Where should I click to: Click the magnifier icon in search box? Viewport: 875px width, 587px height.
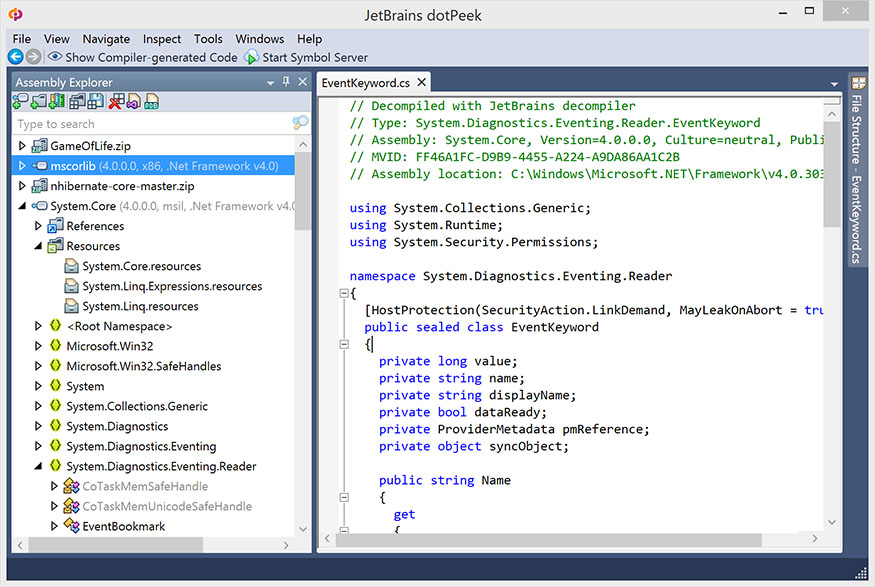[x=300, y=123]
